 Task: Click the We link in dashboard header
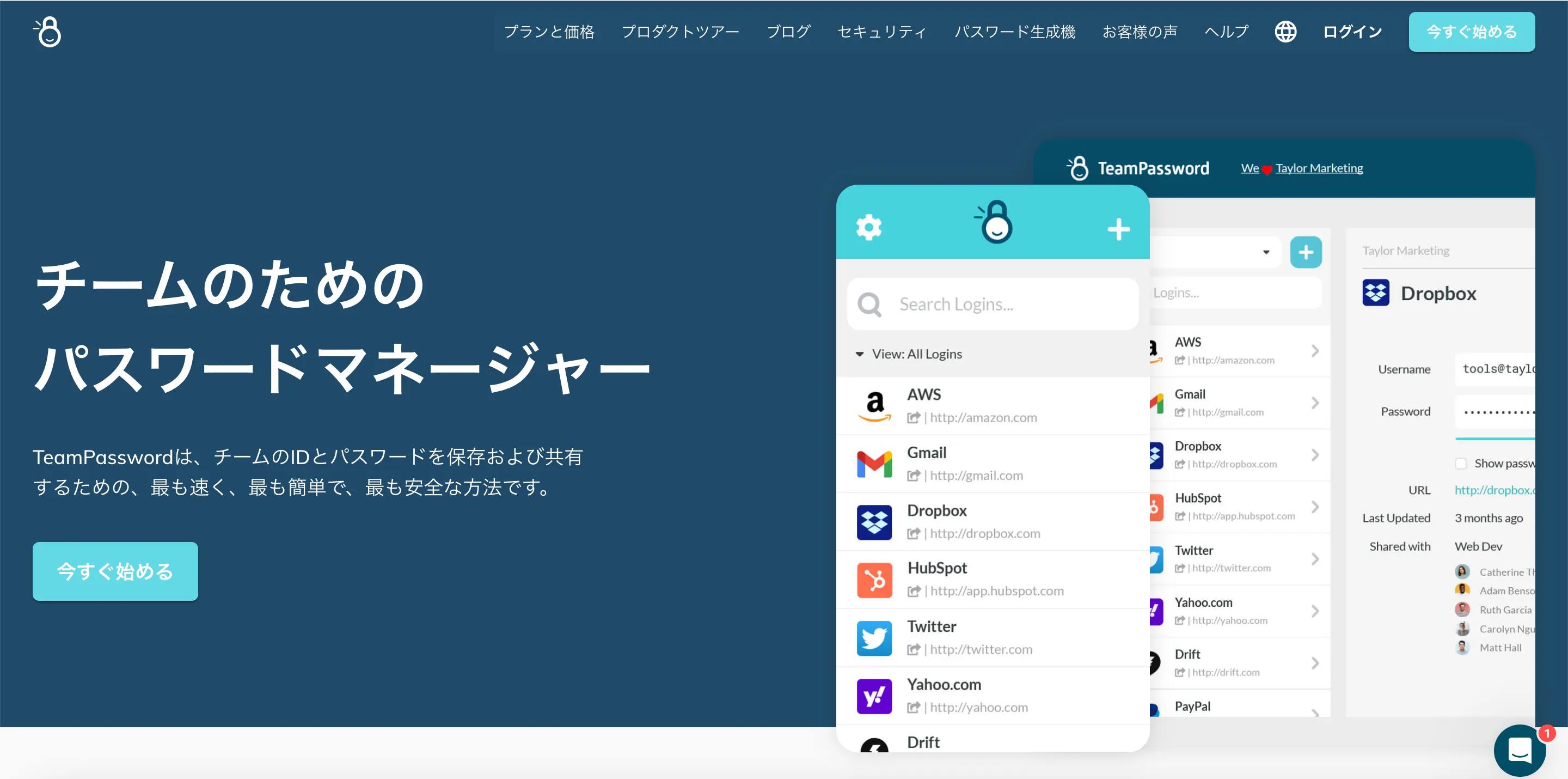pyautogui.click(x=1249, y=168)
